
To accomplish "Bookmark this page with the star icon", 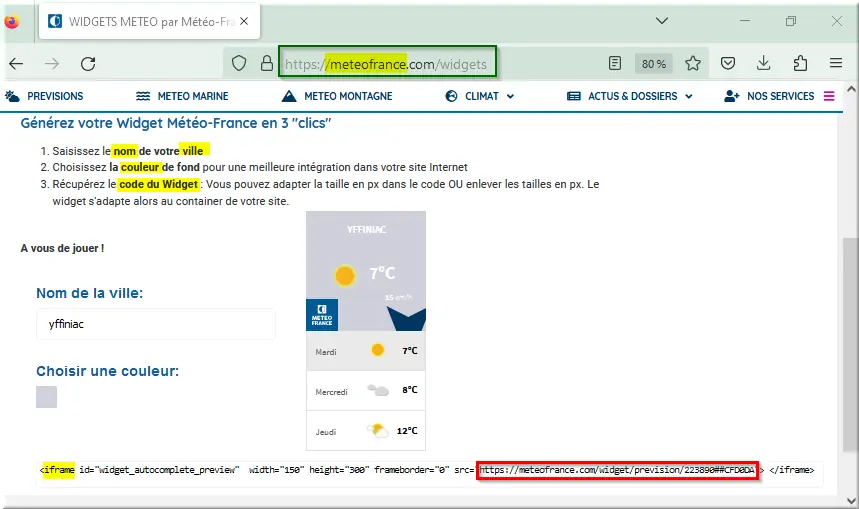I will (693, 63).
